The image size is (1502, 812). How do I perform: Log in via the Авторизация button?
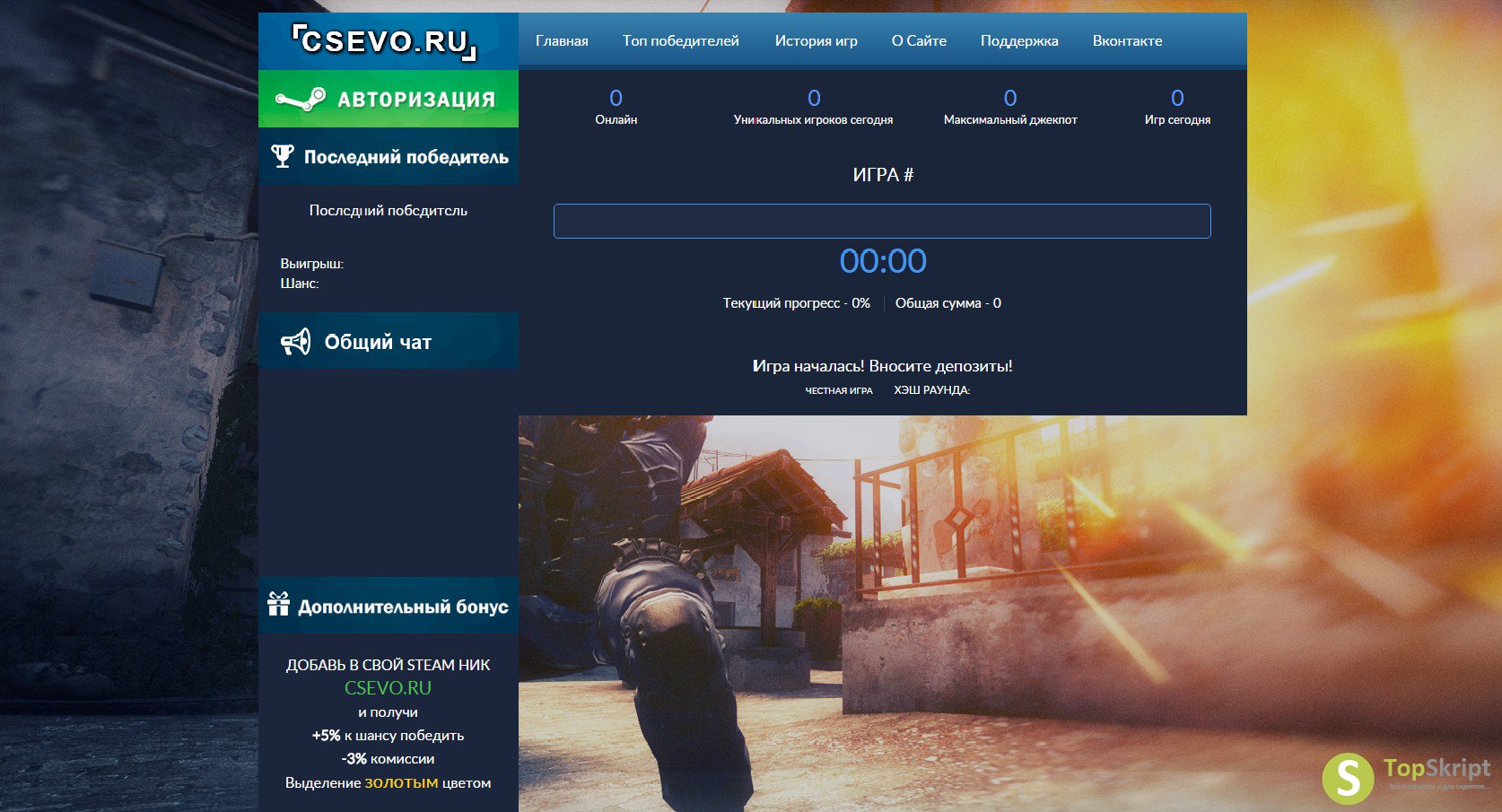click(389, 99)
